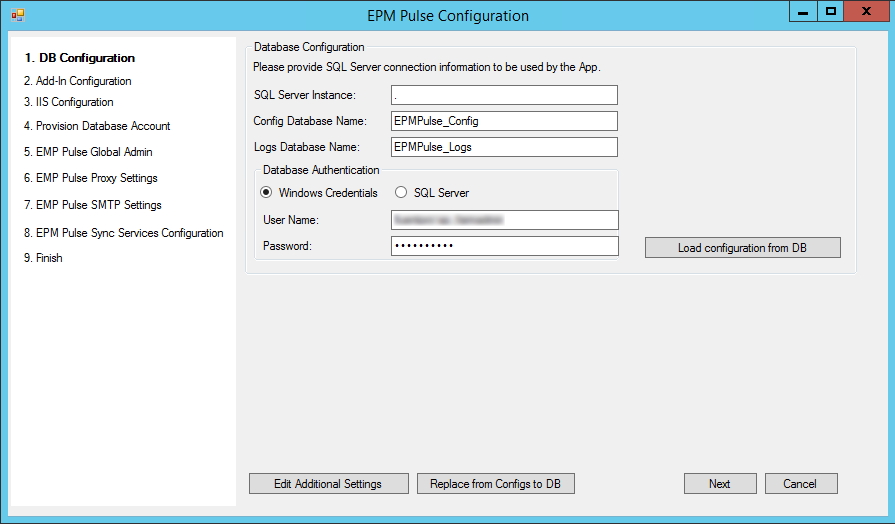Image resolution: width=895 pixels, height=524 pixels.
Task: Open Edit Additional Settings
Action: pos(329,483)
